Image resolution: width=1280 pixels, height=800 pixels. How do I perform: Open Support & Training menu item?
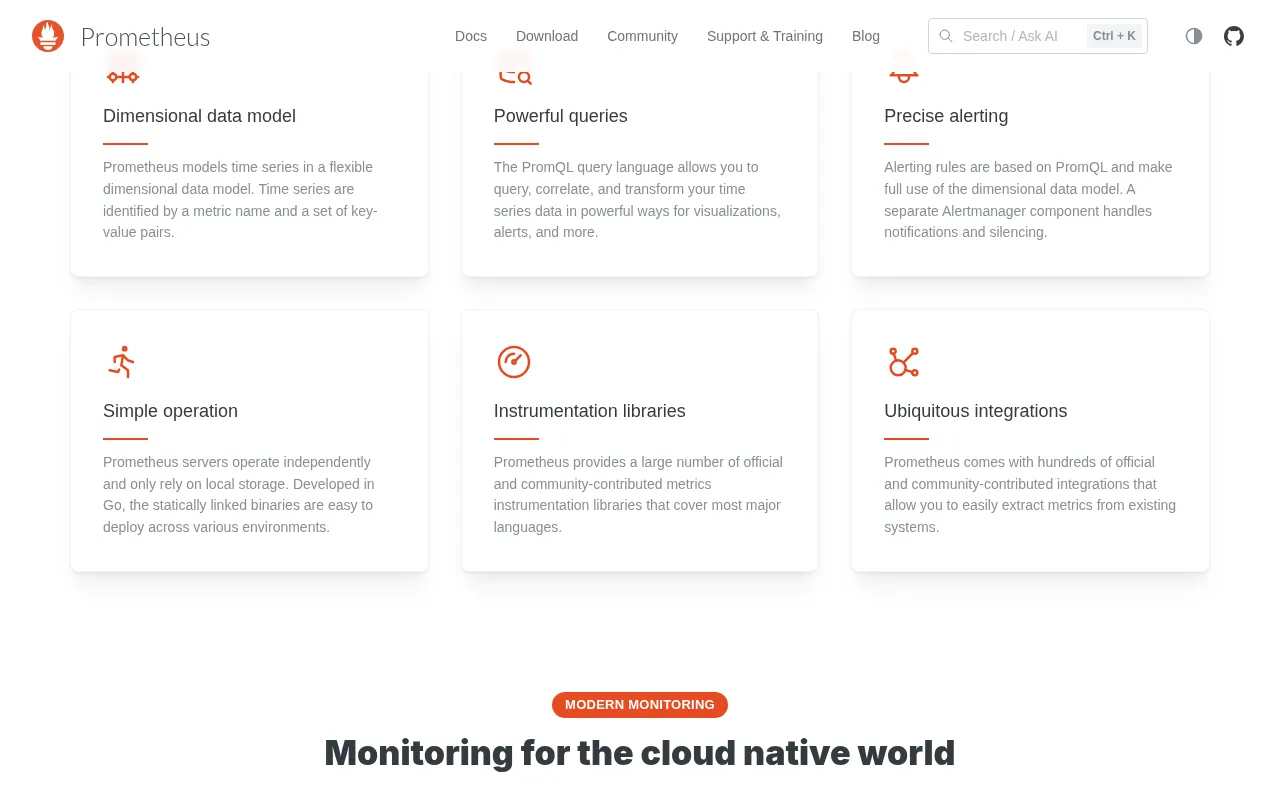pos(765,36)
